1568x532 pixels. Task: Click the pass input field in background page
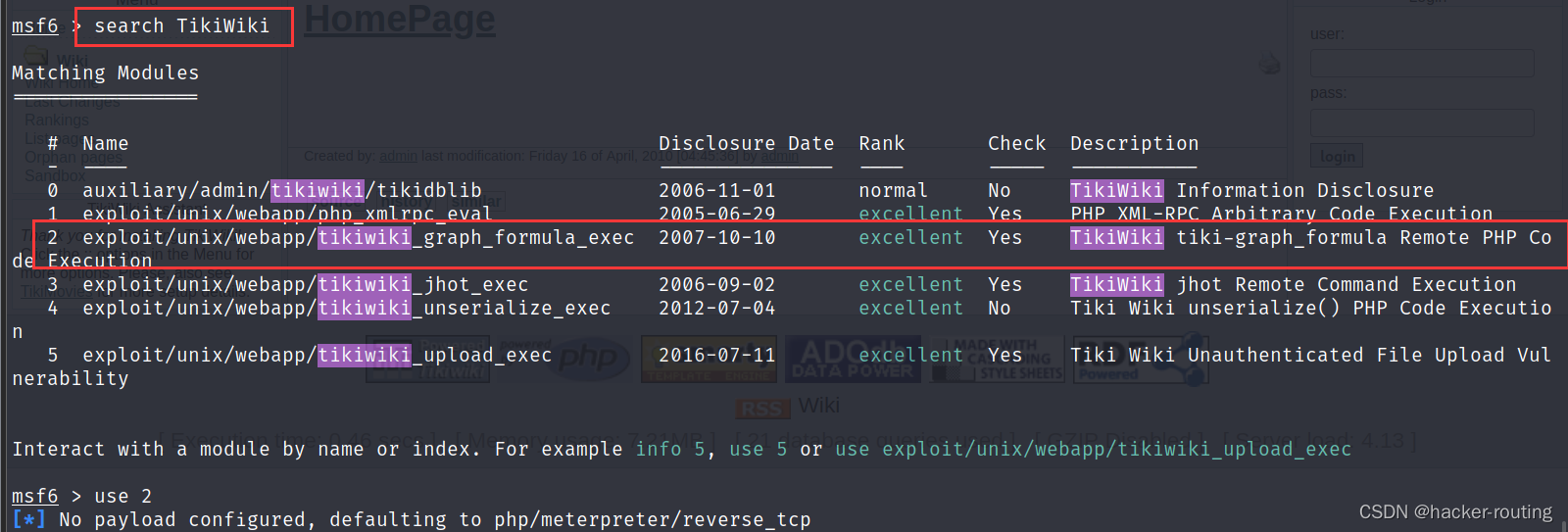(1422, 122)
